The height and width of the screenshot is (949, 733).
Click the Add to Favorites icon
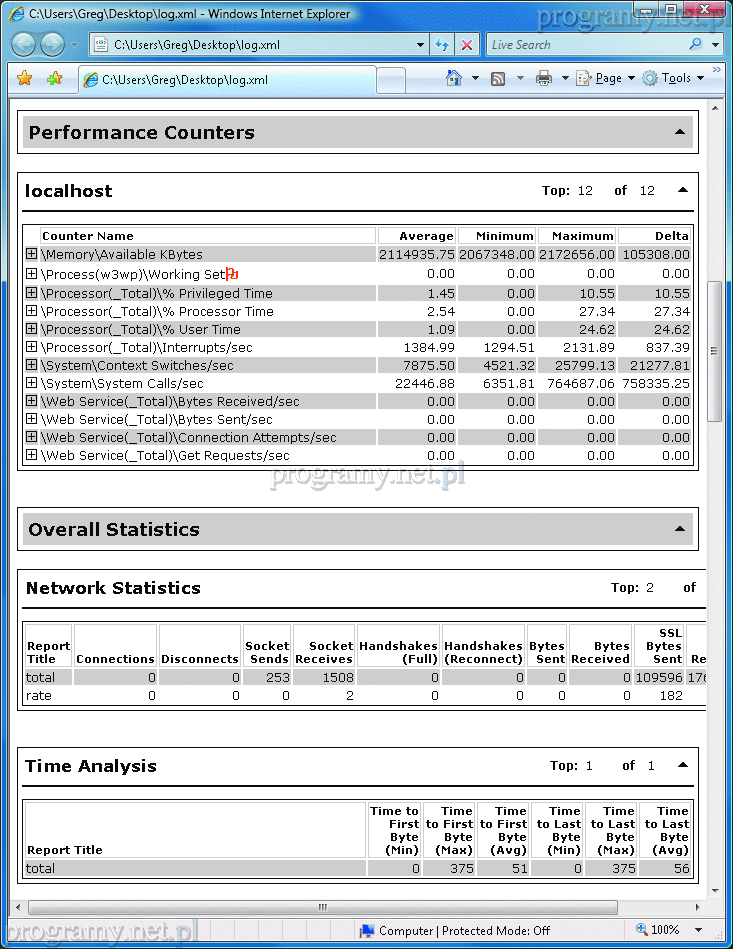coord(54,79)
